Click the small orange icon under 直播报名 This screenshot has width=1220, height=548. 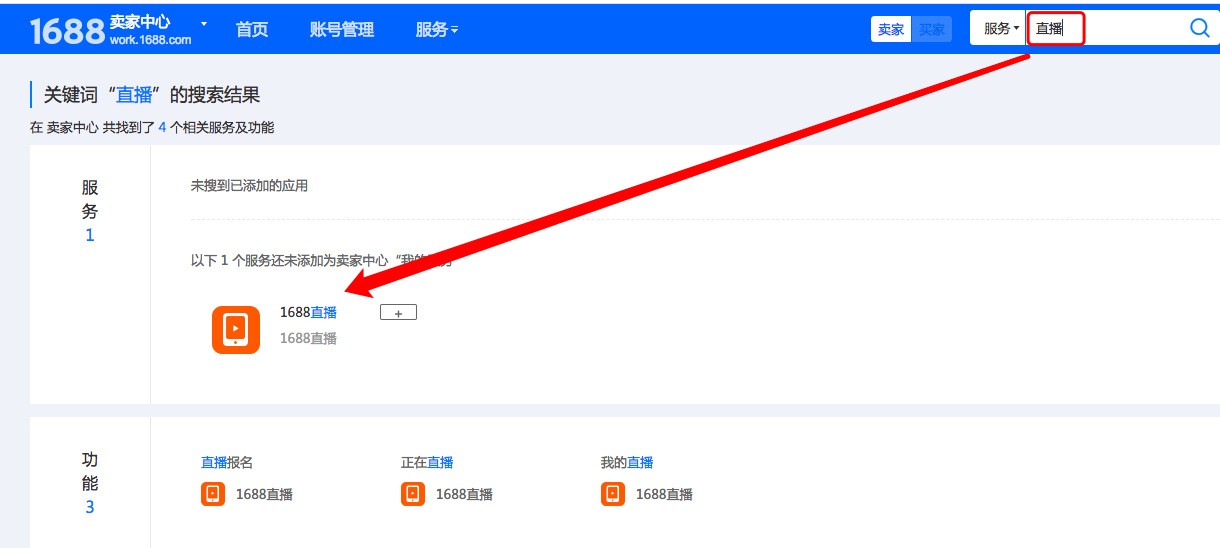[212, 494]
